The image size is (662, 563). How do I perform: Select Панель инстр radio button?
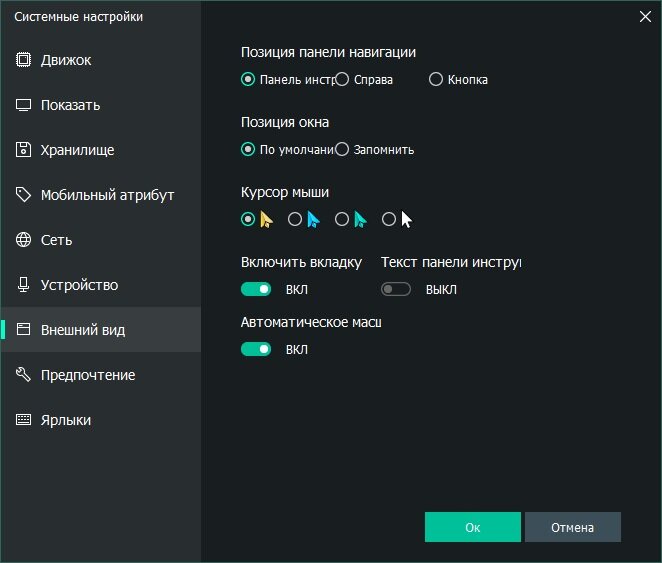click(248, 79)
